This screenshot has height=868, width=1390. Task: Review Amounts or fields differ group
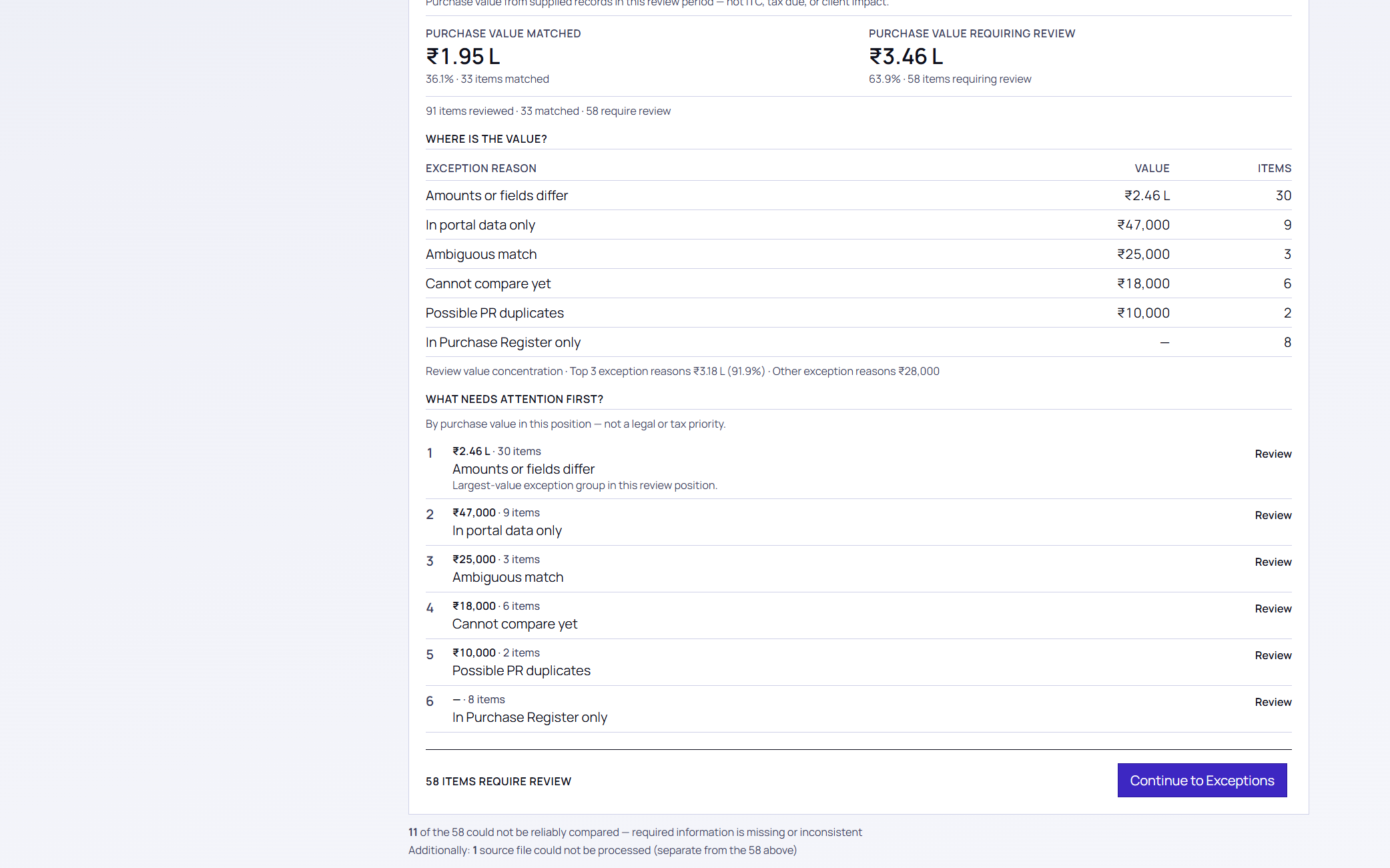point(1273,454)
